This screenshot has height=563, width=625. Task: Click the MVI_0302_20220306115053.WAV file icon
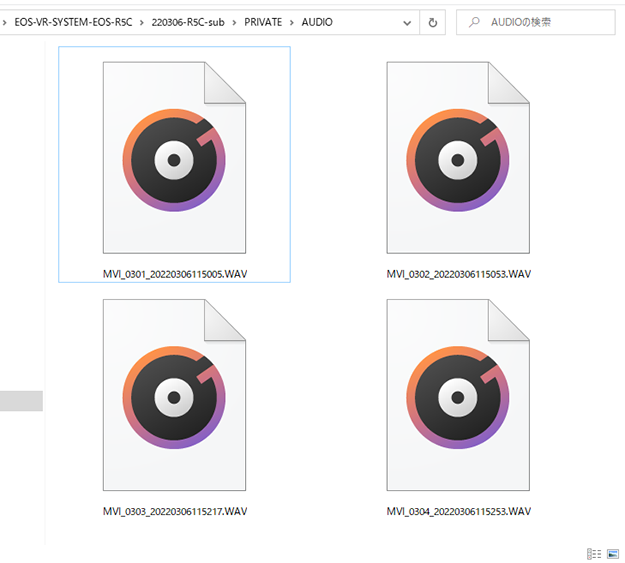(458, 158)
